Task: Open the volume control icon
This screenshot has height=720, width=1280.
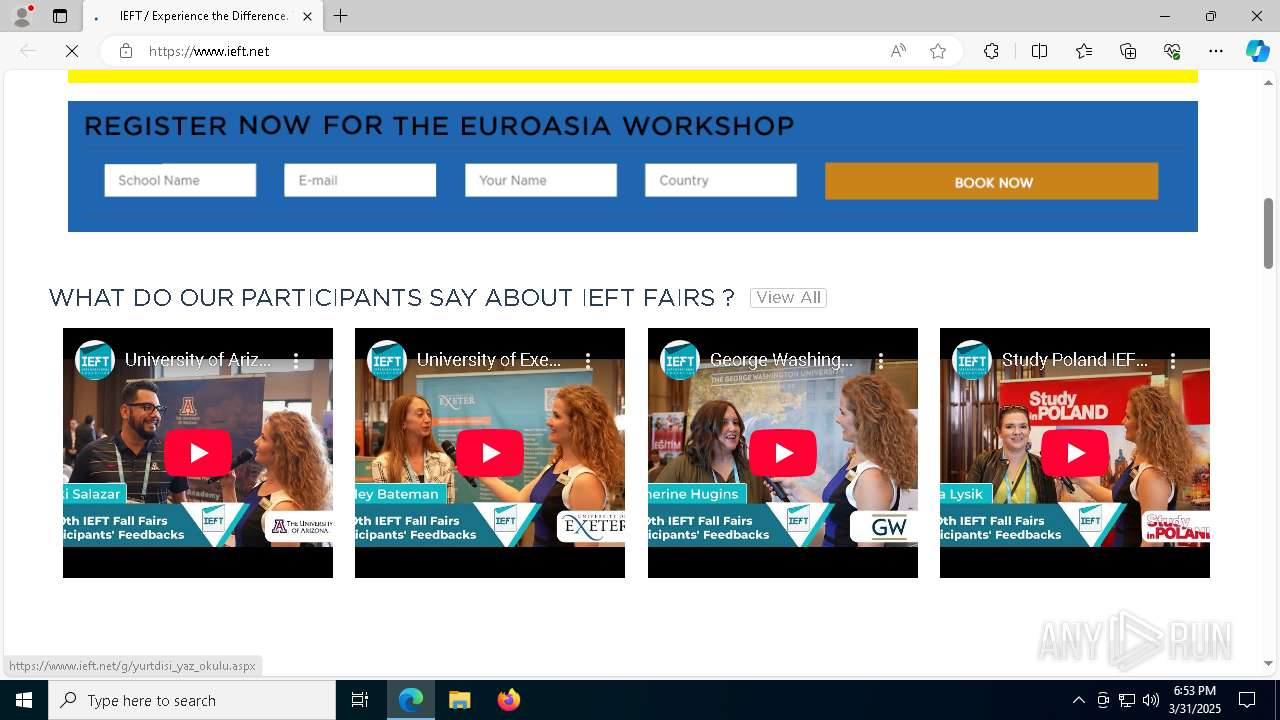Action: [x=1151, y=700]
